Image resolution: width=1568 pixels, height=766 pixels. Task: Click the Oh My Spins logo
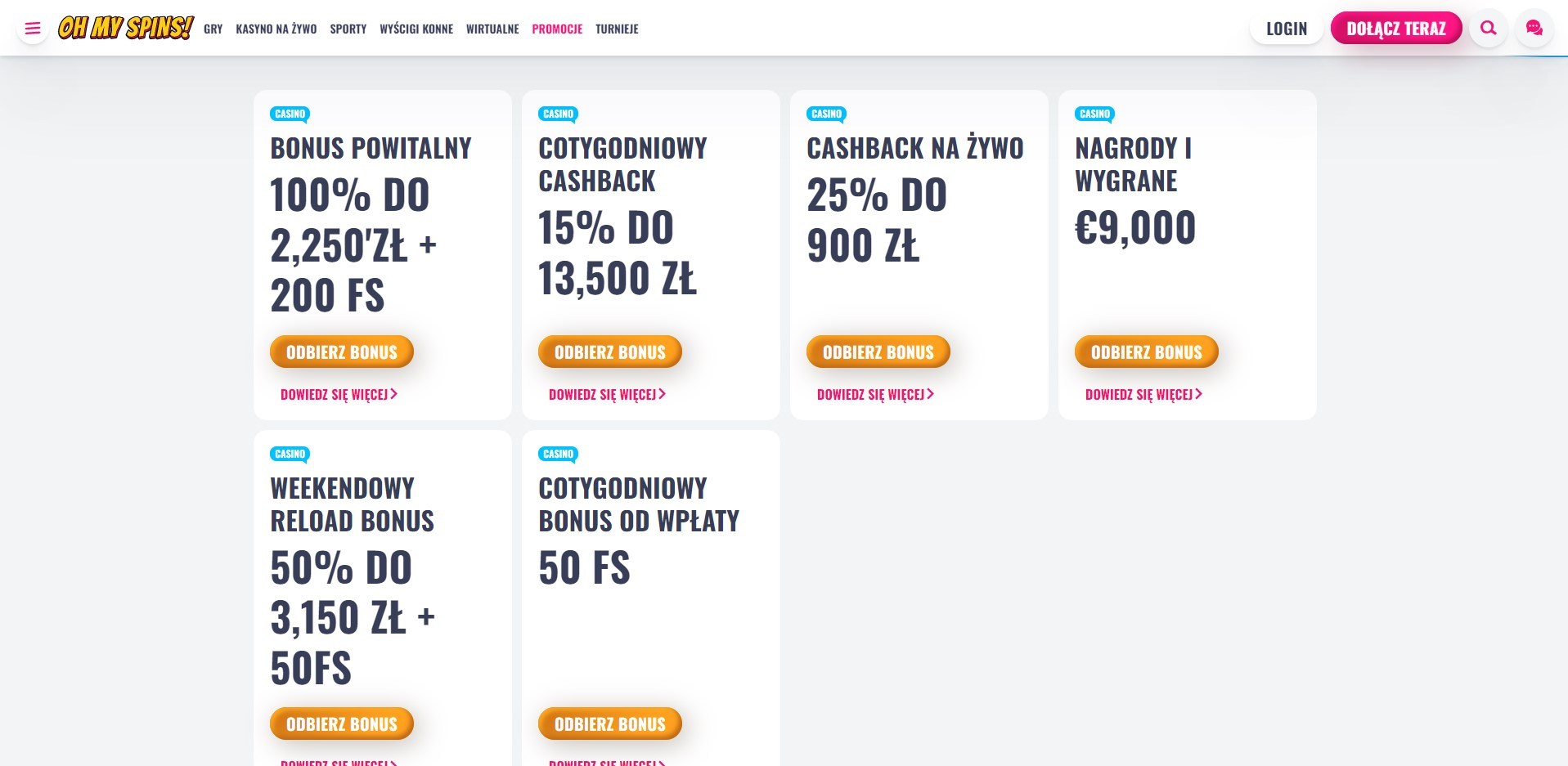click(x=125, y=28)
